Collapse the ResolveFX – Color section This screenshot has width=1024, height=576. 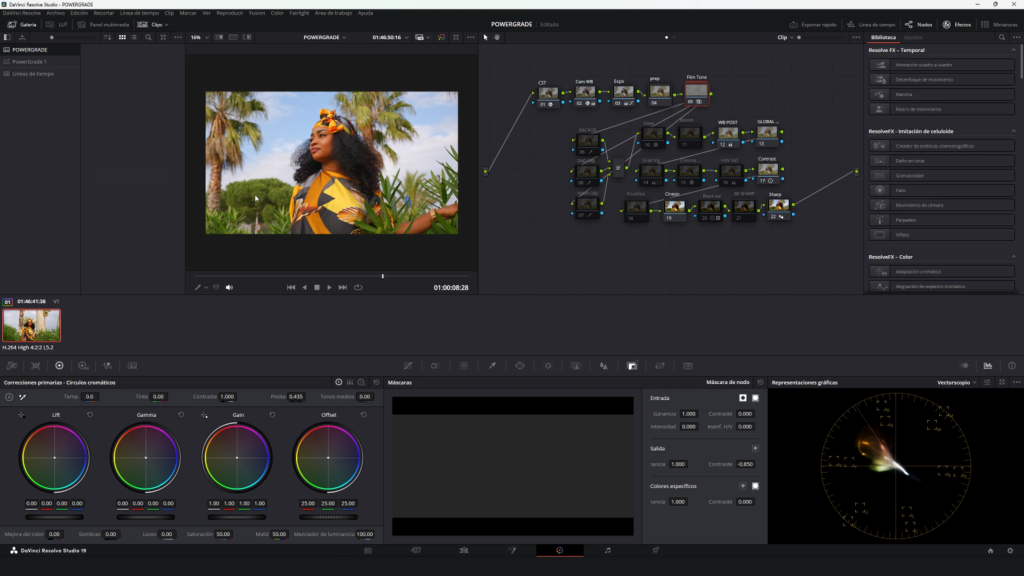click(1014, 257)
